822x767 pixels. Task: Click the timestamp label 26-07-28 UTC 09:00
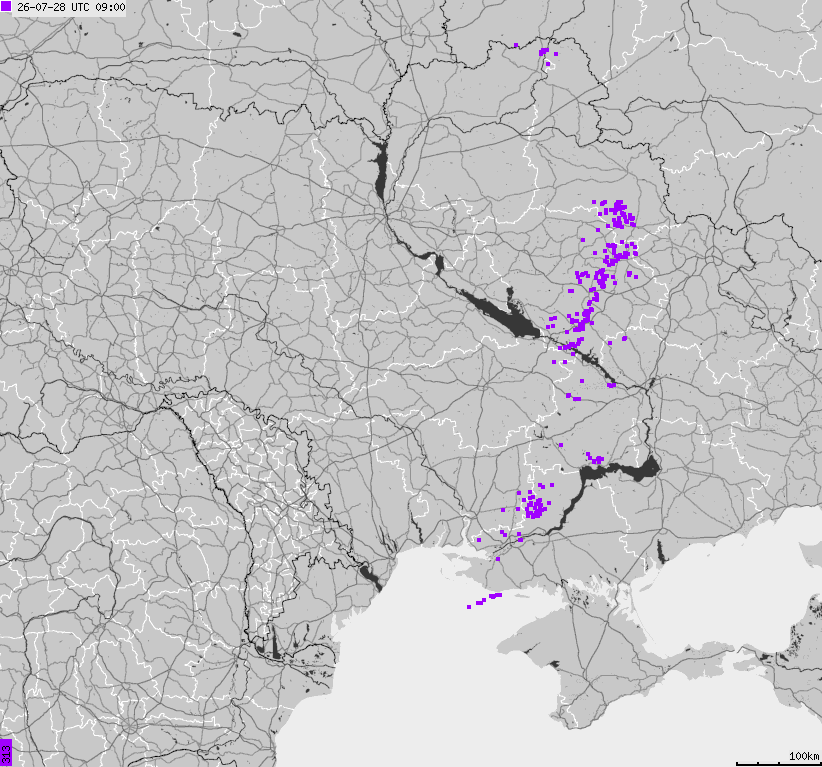pos(71,7)
